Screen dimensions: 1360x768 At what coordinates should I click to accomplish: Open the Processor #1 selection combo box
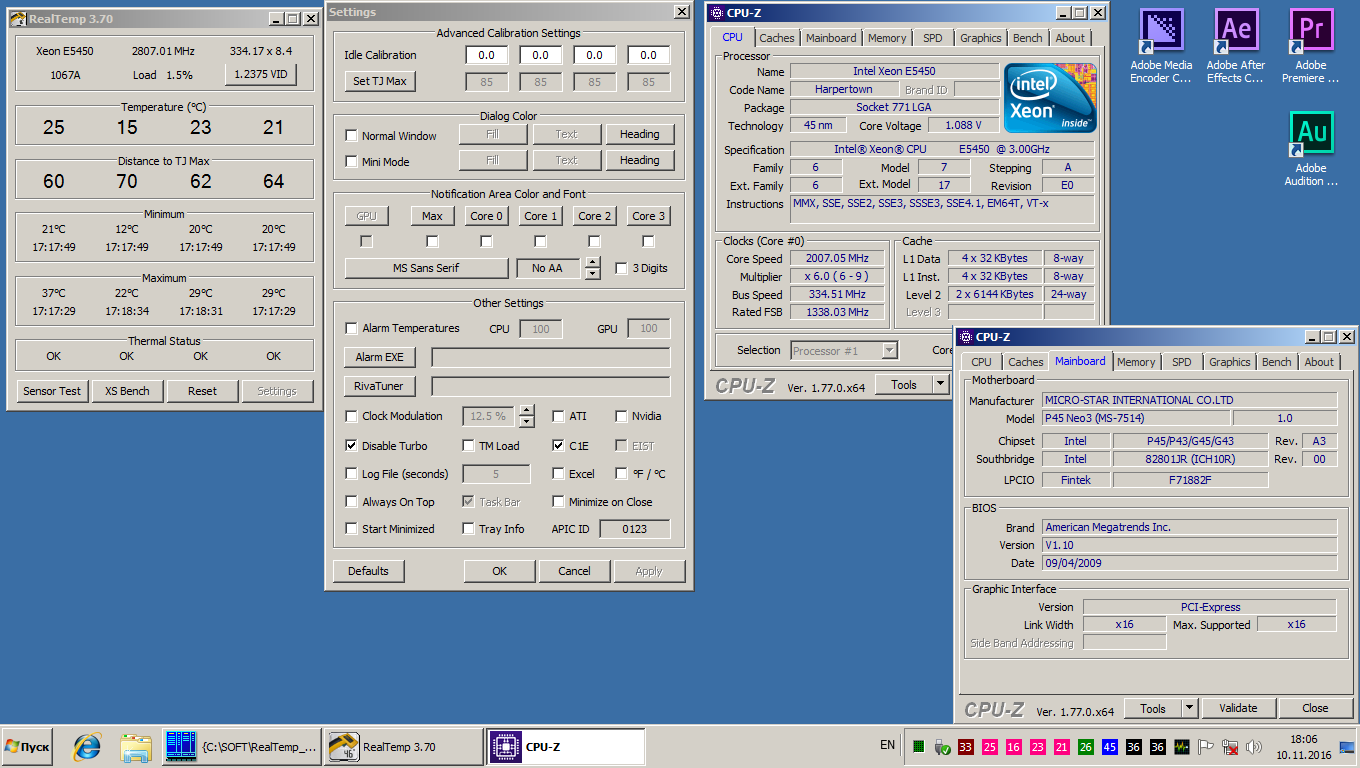845,350
